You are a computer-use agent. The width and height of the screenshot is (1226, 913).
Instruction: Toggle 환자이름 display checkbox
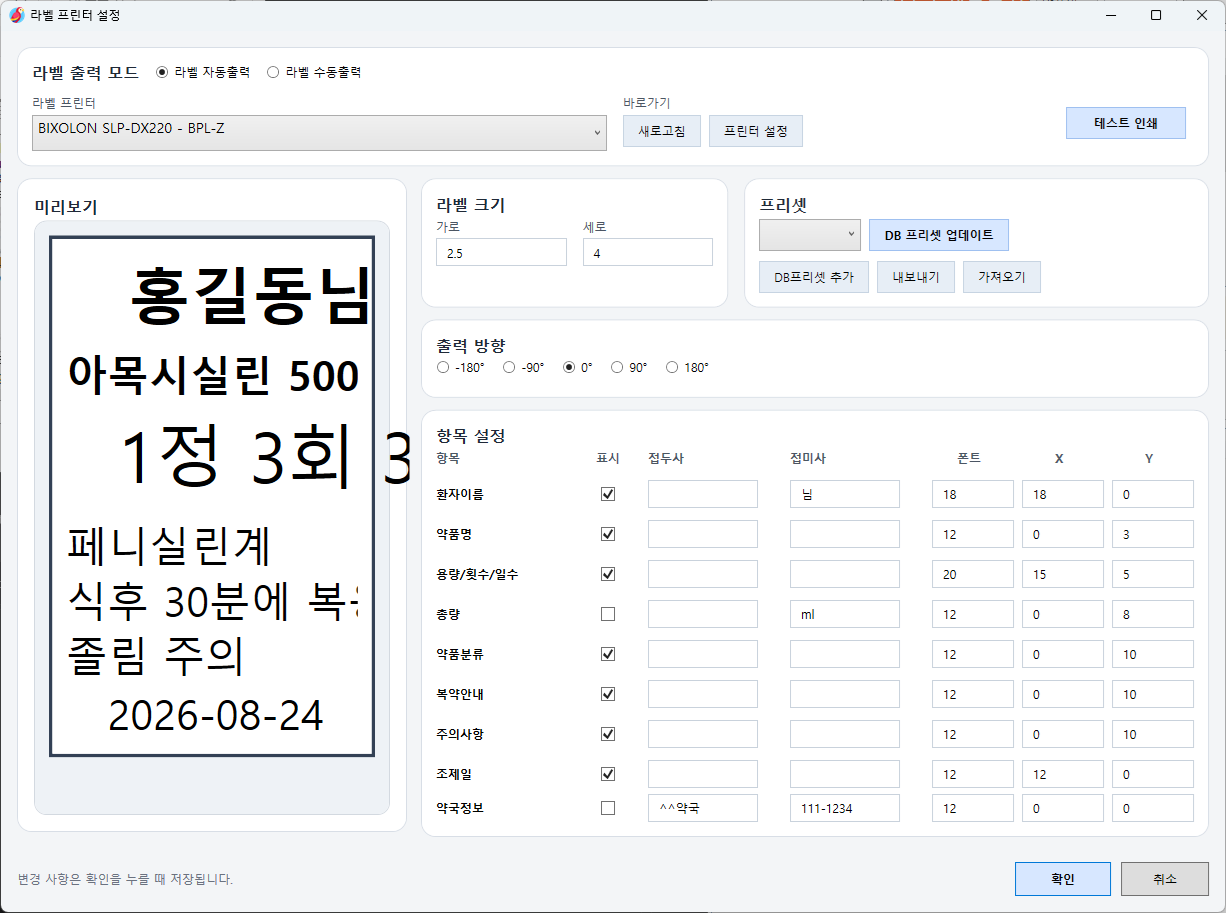point(608,494)
